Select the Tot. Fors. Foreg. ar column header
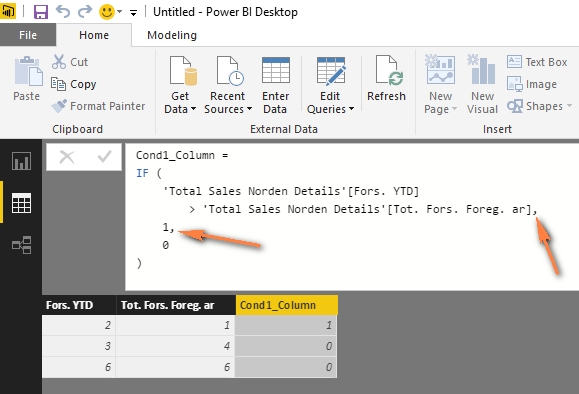Viewport: 579px width, 394px height. tap(176, 305)
